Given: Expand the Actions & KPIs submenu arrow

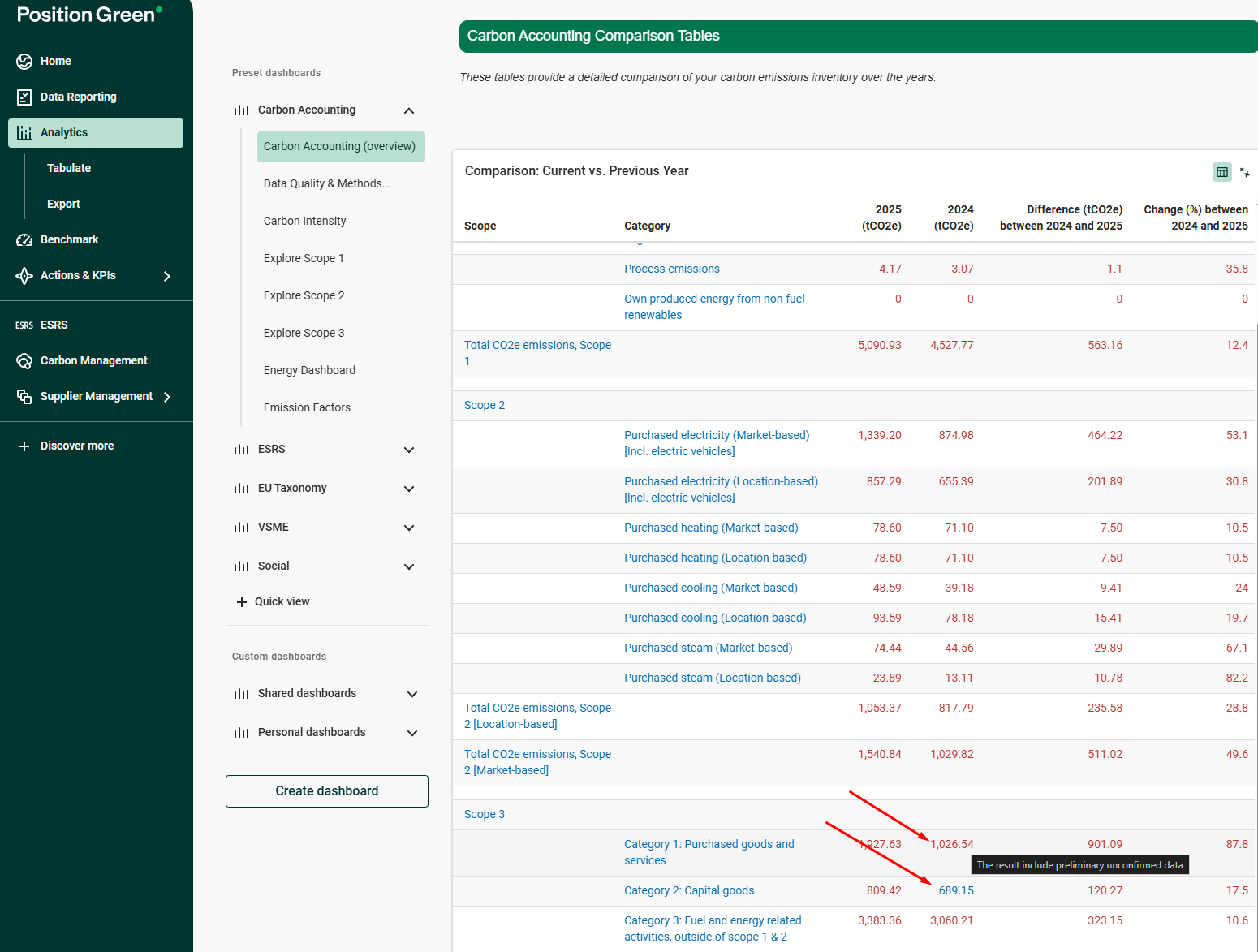Looking at the screenshot, I should click(167, 276).
